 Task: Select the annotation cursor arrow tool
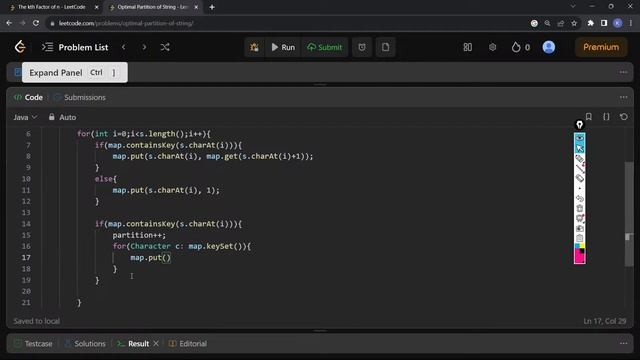[x=580, y=148]
